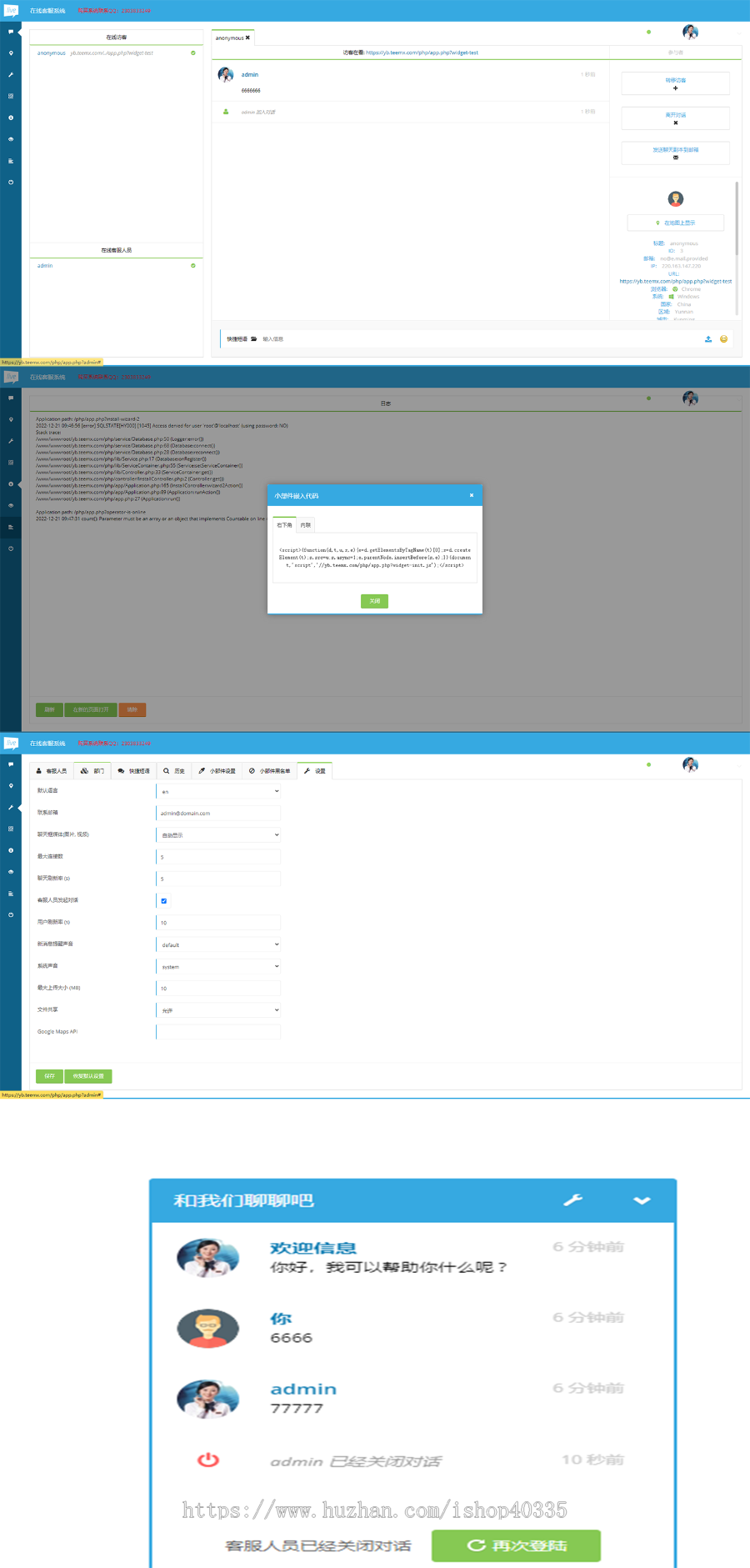Expand the file sharing dropdown
The image size is (750, 1568).
click(219, 1009)
